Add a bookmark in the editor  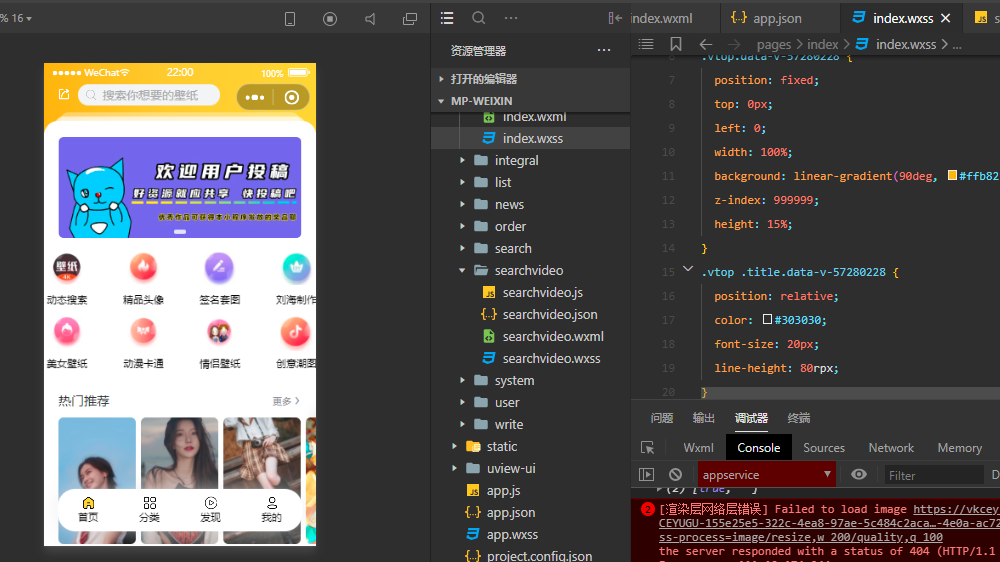pos(676,44)
